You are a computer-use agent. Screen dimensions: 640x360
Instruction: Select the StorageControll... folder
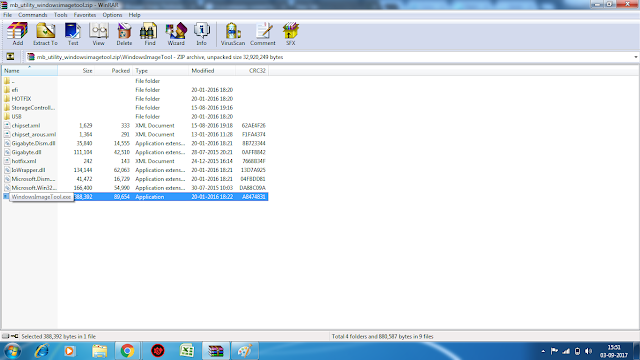tap(135, 108)
